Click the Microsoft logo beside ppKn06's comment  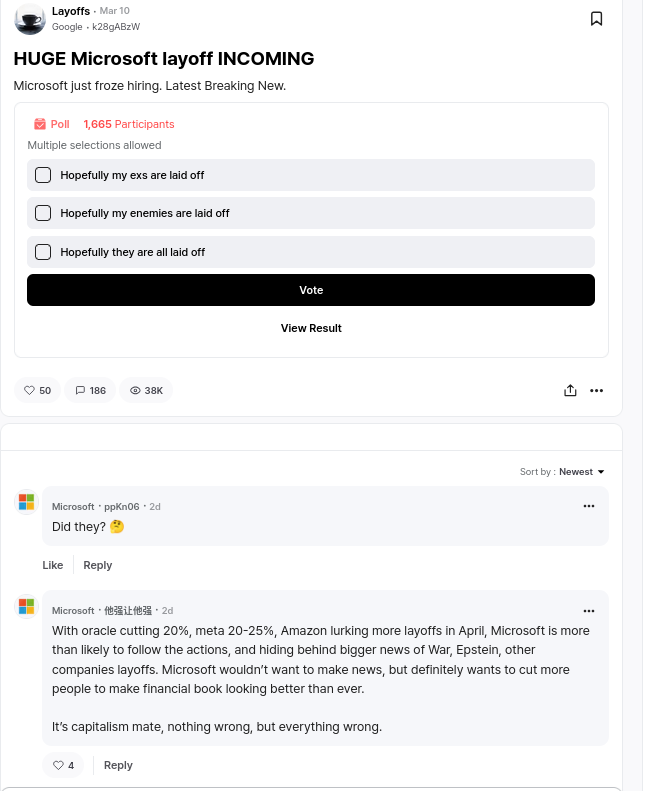tap(26, 502)
